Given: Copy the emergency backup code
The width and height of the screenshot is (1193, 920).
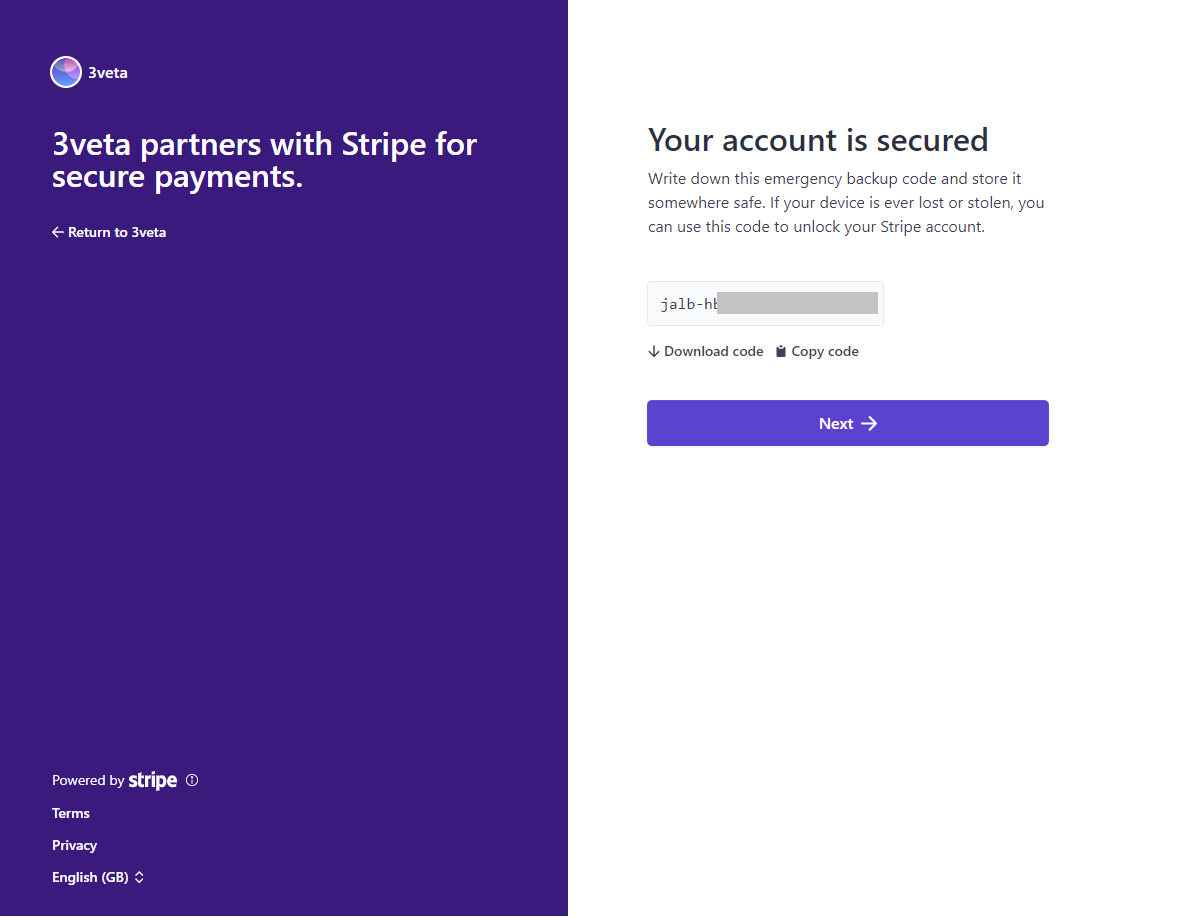Looking at the screenshot, I should pos(825,351).
